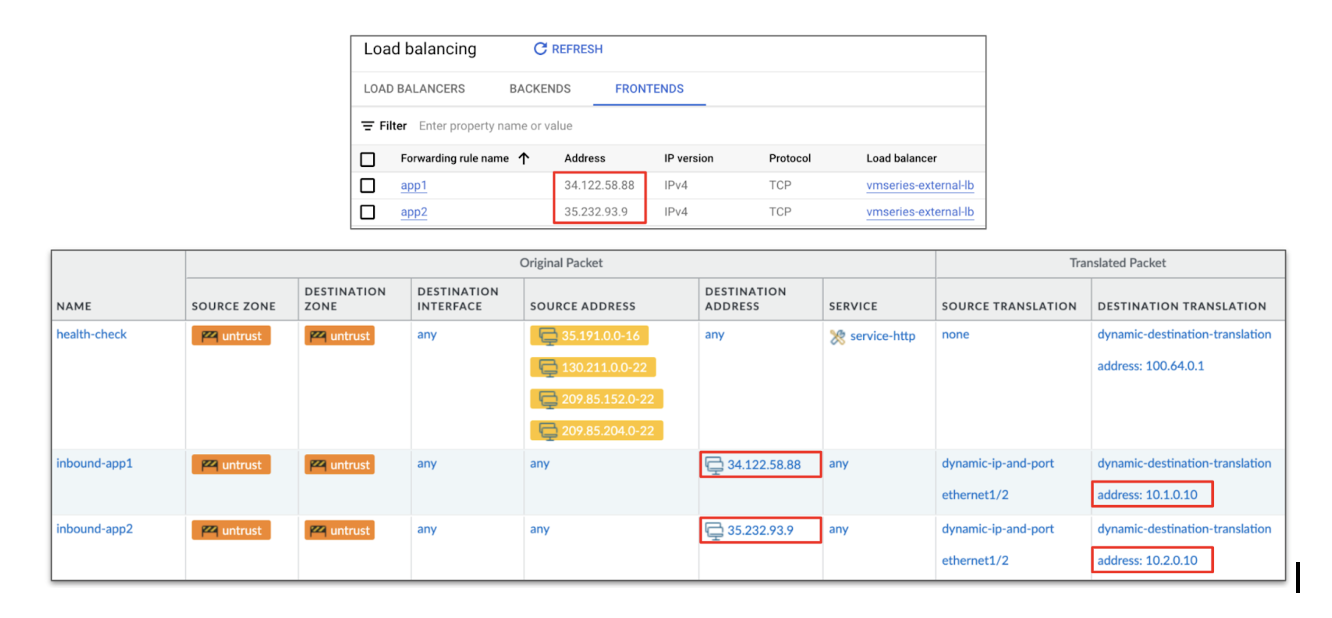Check the box for app2 forwarding rule

click(x=367, y=212)
